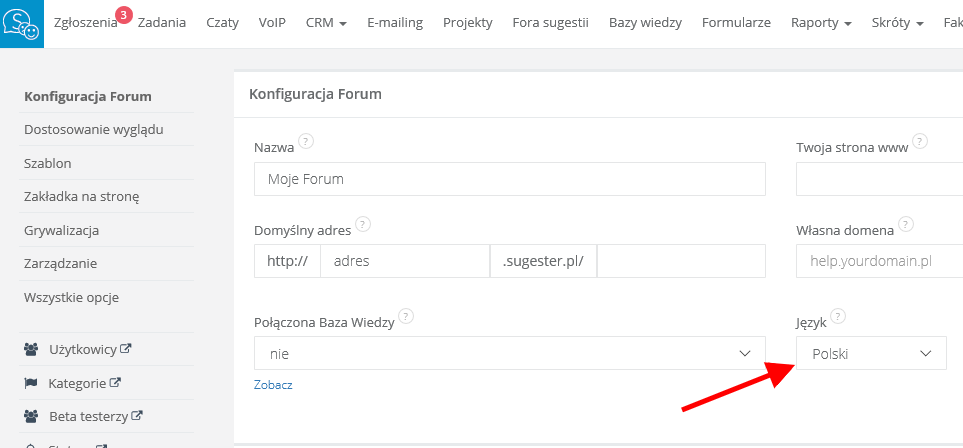Click help icon next to Twoja strona www
The height and width of the screenshot is (448, 963).
(920, 141)
